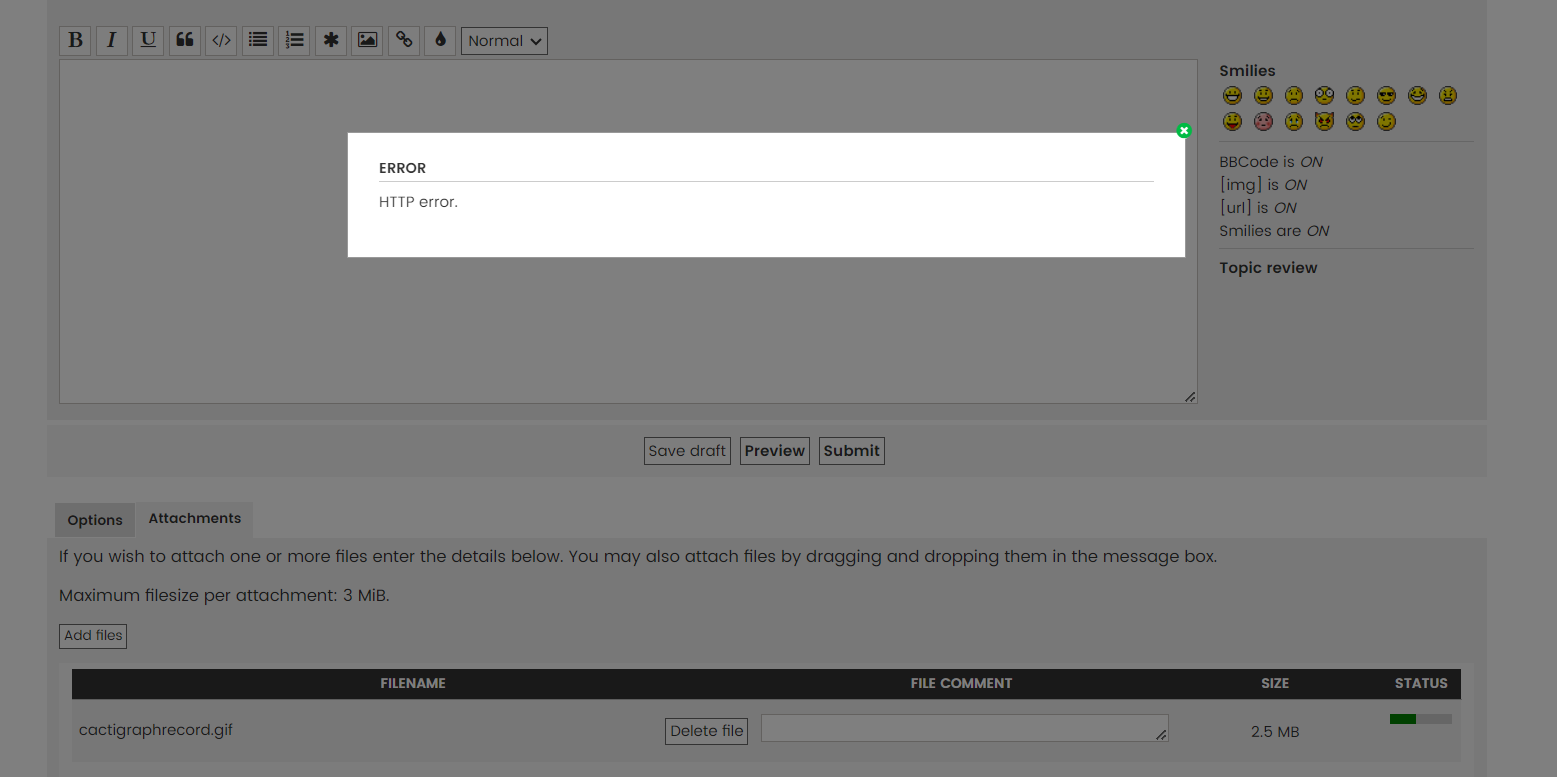Click the Smilies heading

point(1247,71)
